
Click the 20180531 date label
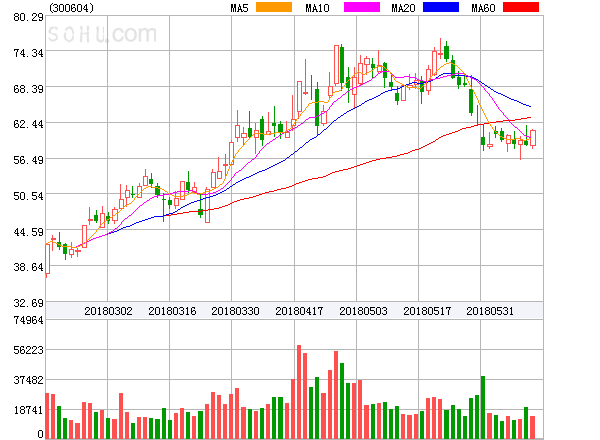tap(490, 311)
